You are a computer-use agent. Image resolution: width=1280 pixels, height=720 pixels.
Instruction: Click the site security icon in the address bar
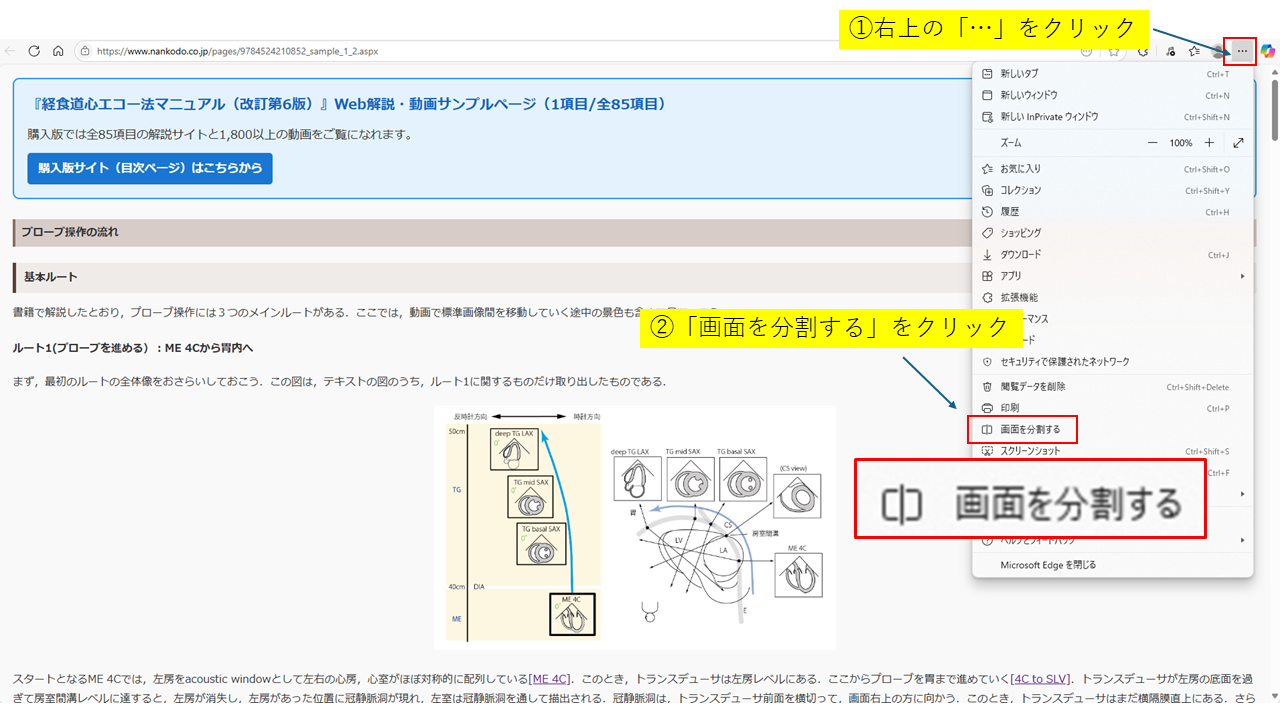(84, 51)
